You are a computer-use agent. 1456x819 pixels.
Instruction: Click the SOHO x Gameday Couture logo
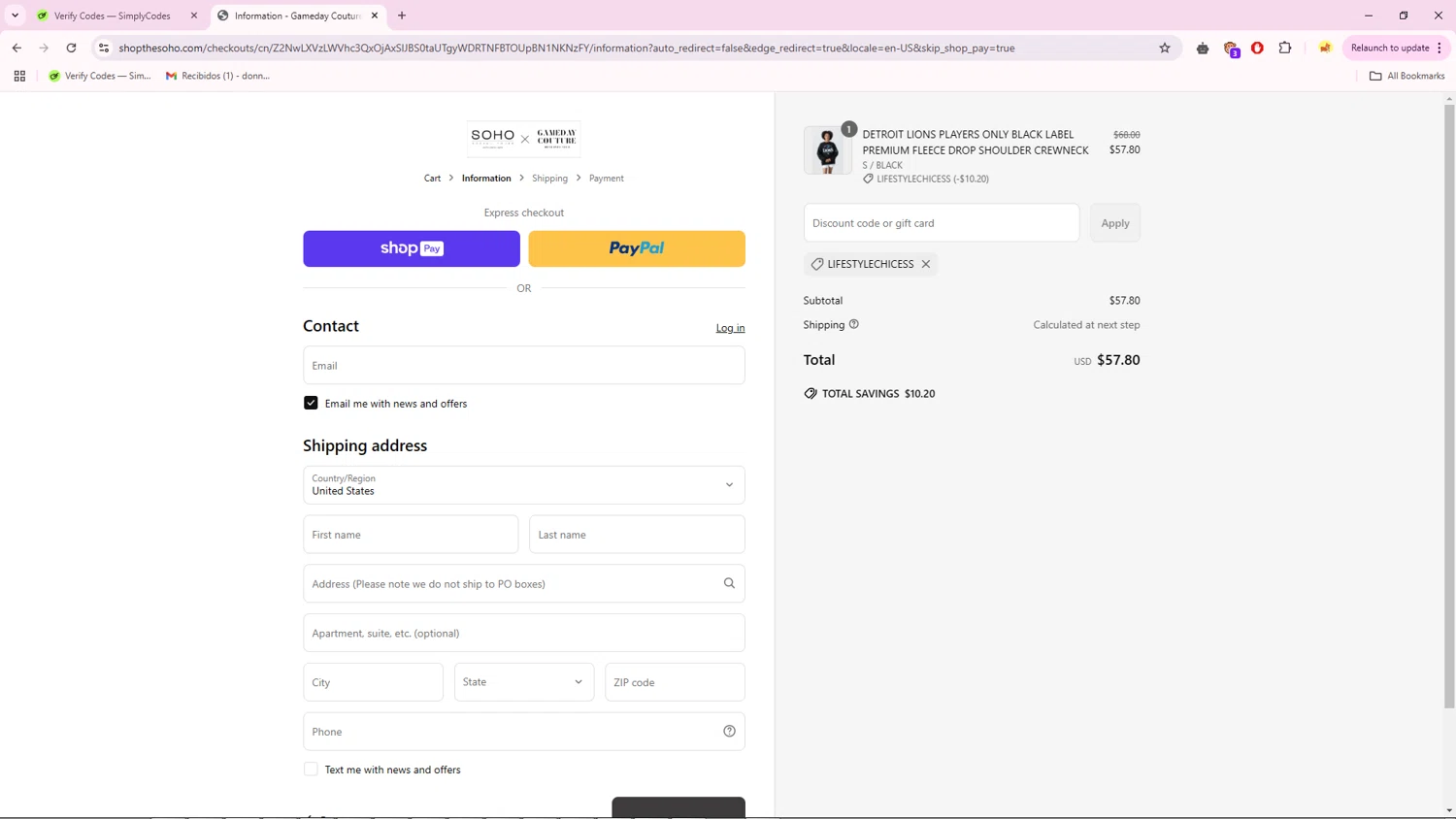point(524,139)
